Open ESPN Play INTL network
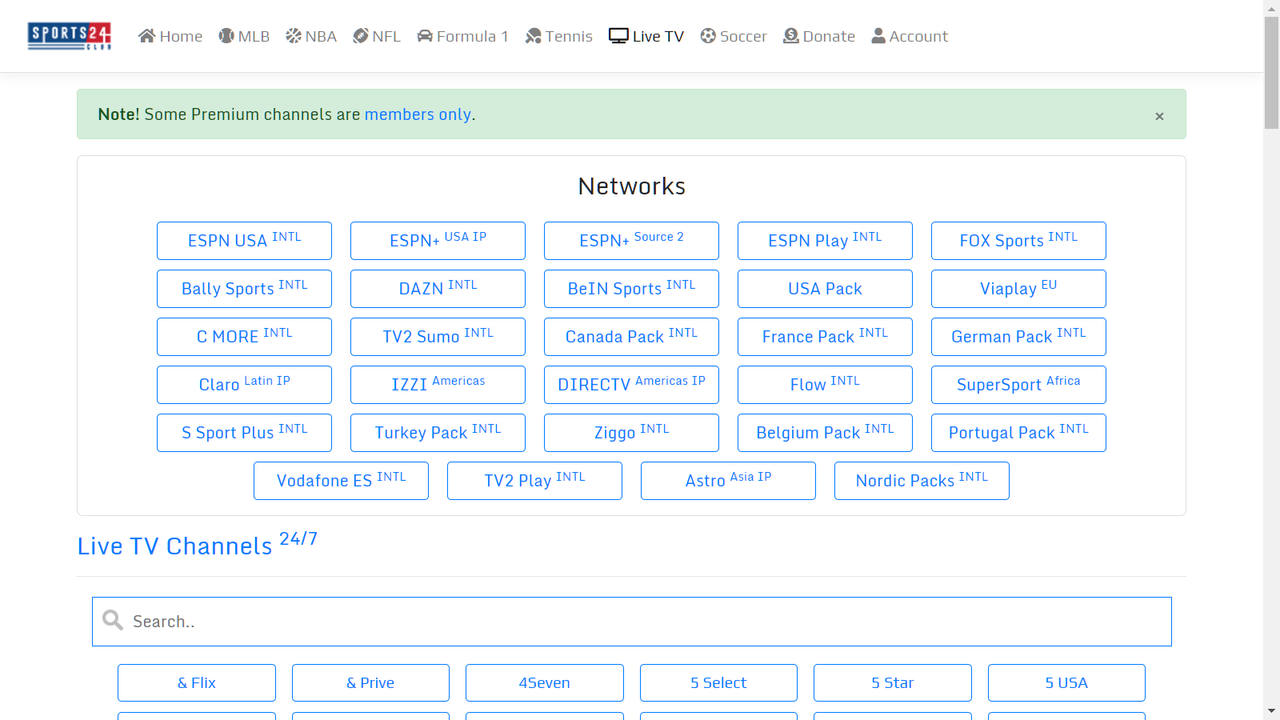This screenshot has height=720, width=1280. (x=825, y=241)
